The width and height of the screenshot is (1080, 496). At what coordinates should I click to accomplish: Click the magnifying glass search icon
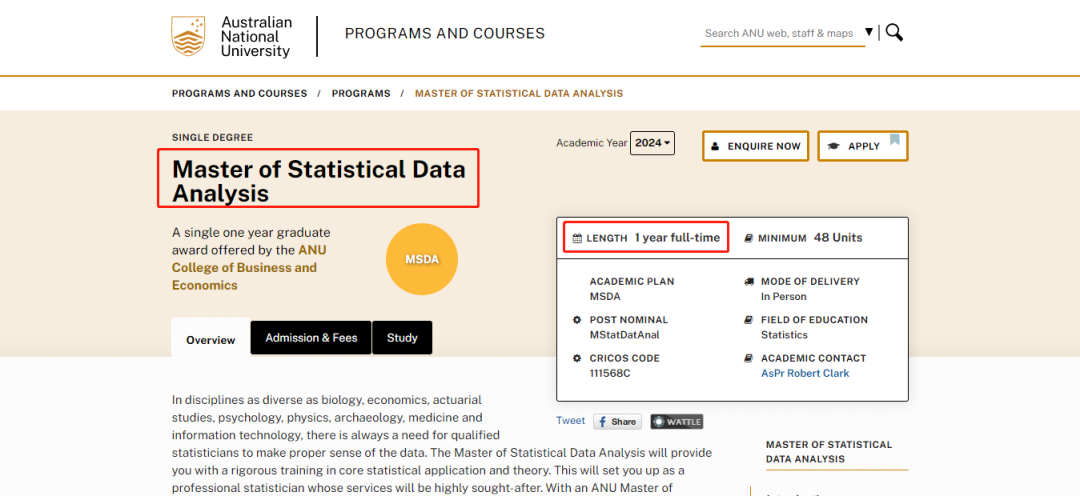click(894, 32)
